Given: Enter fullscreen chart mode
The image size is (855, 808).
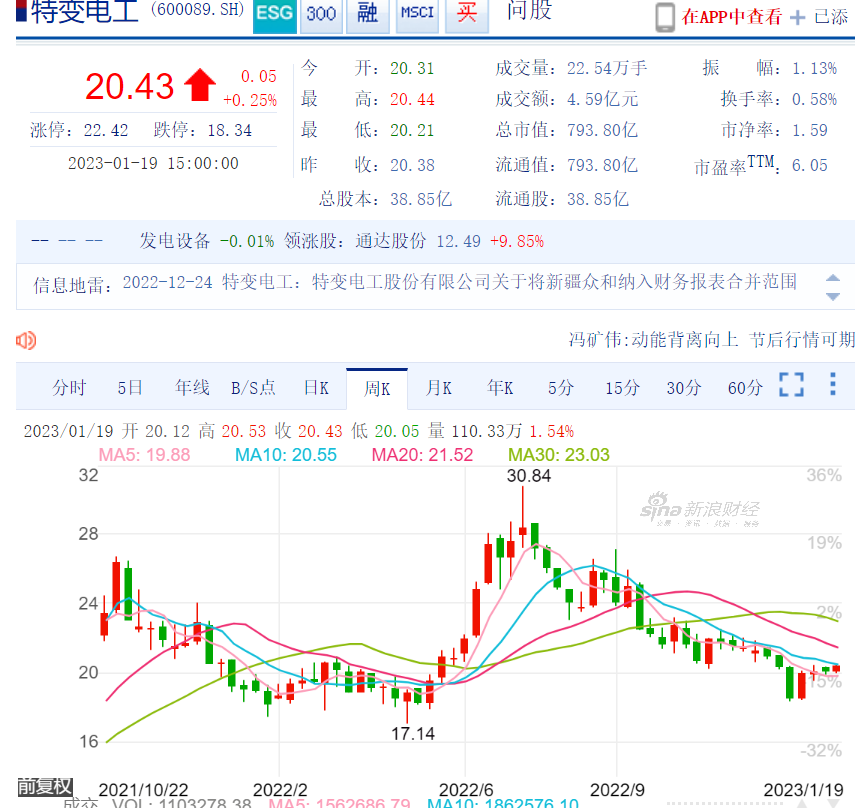Looking at the screenshot, I should pos(791,386).
